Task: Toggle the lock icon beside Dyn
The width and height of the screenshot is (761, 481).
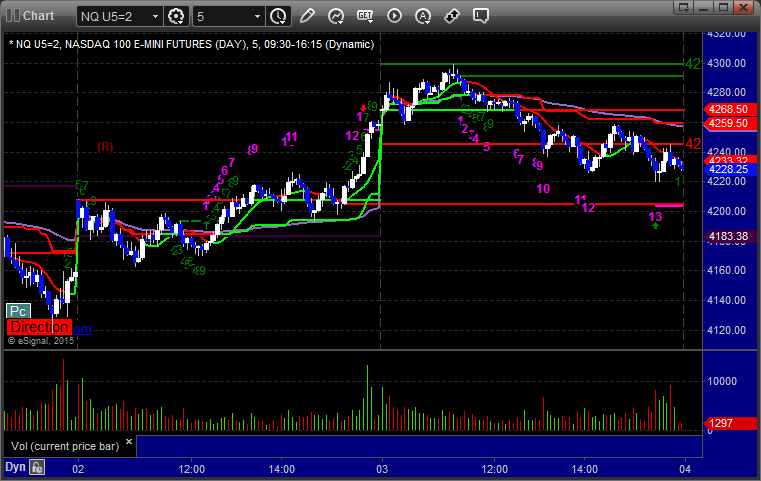Action: [37, 468]
